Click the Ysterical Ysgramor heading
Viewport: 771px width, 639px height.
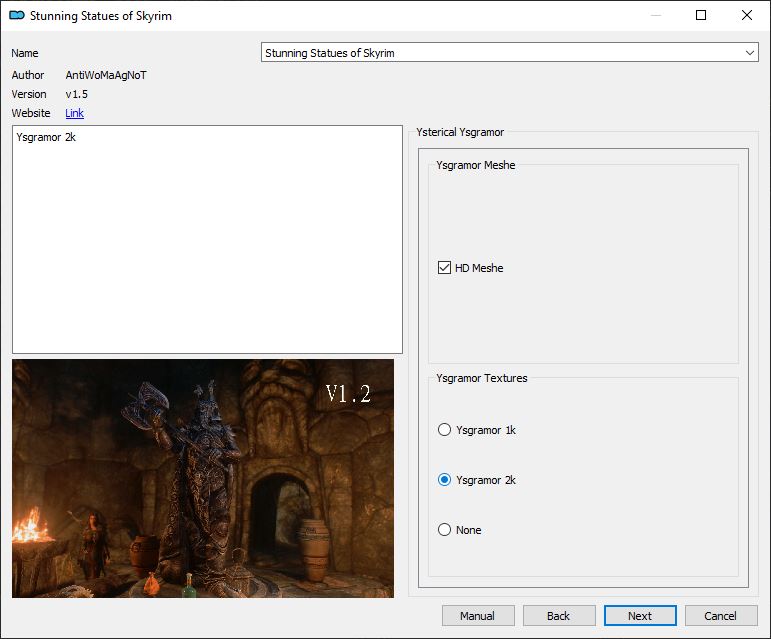460,132
